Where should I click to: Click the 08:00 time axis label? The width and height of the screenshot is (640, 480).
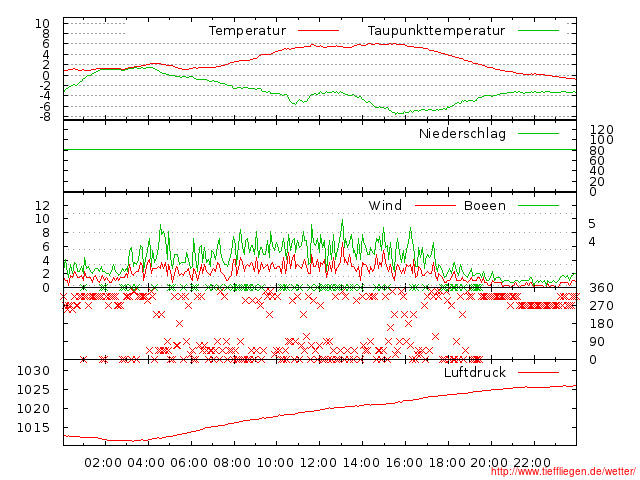point(232,463)
